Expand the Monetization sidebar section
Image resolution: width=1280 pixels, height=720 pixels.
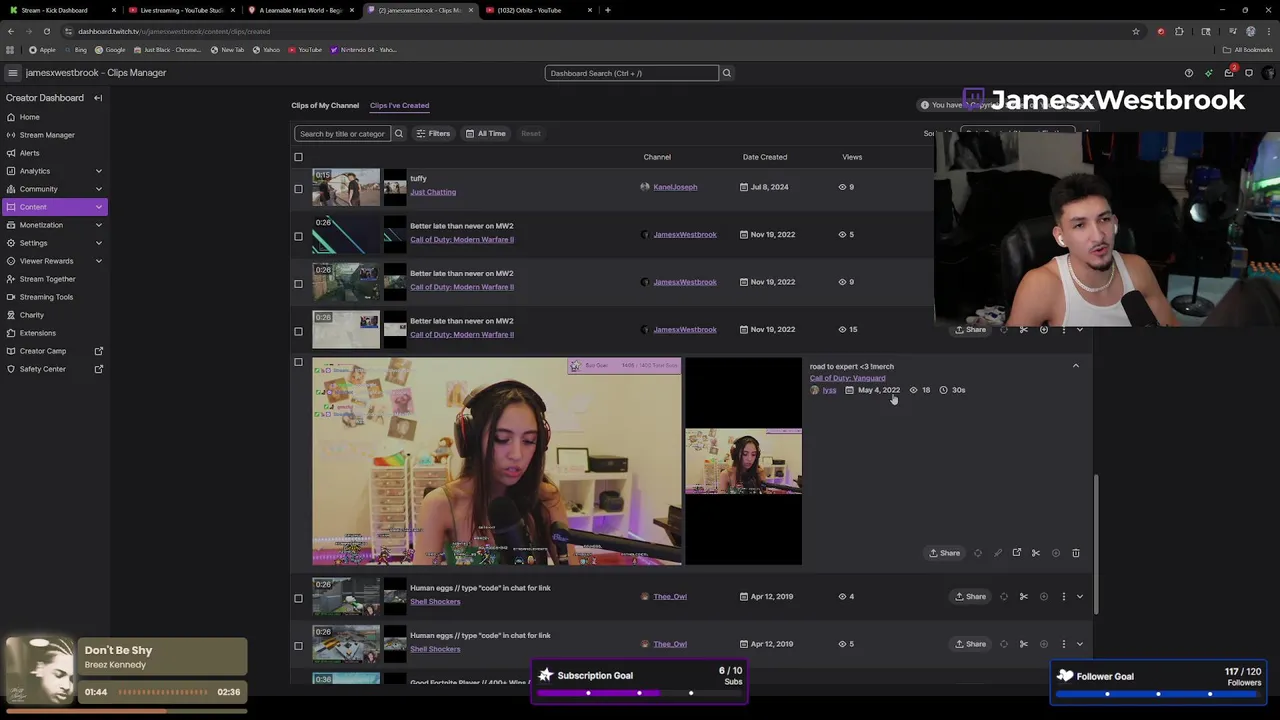pos(98,225)
